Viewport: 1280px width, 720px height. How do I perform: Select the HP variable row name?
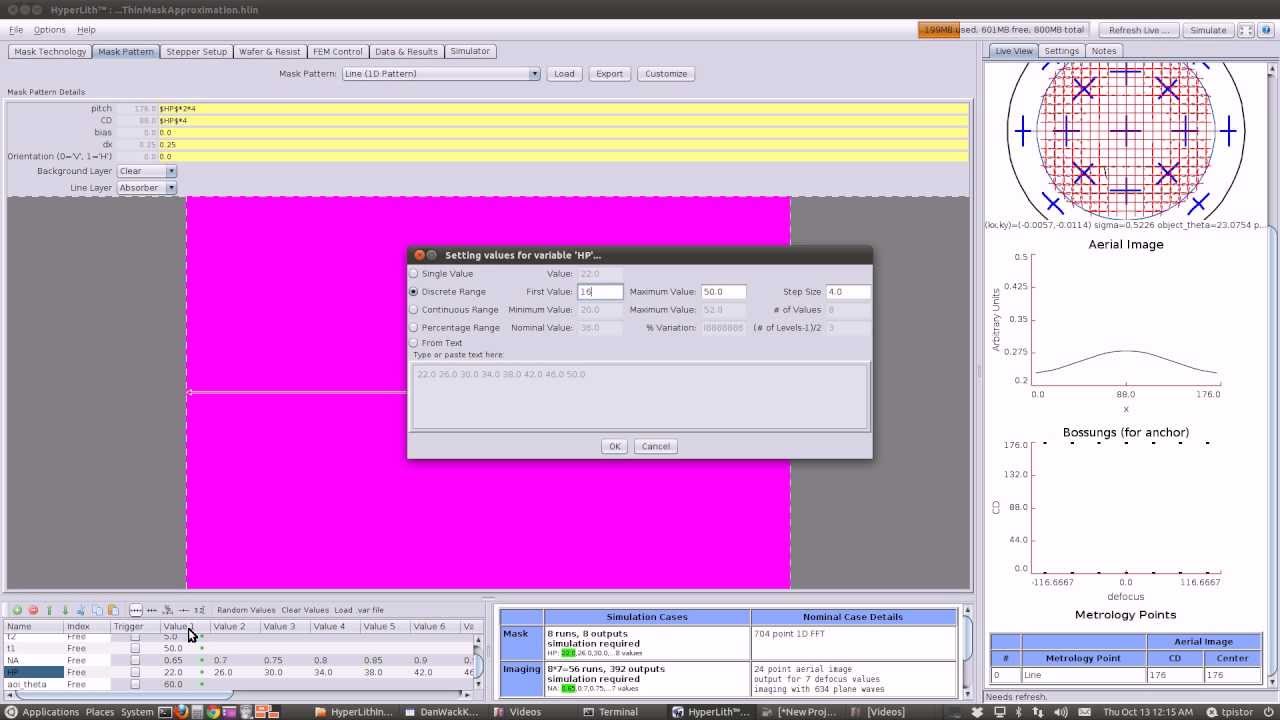tap(33, 672)
